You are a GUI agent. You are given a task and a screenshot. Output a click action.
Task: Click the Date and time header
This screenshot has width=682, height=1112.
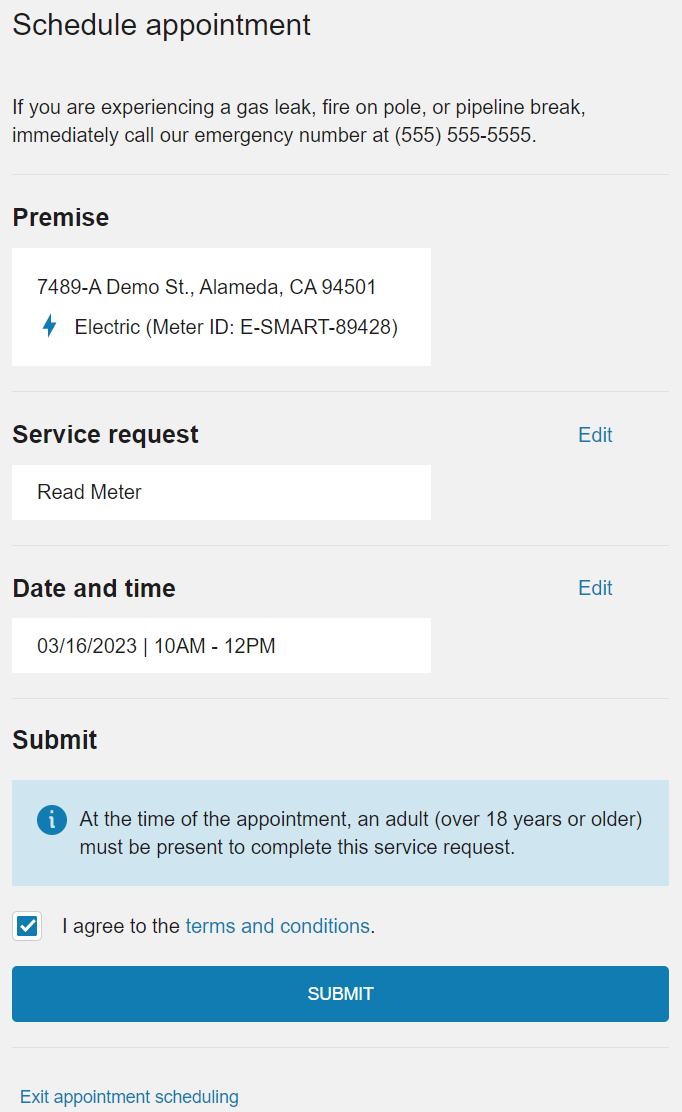(93, 588)
